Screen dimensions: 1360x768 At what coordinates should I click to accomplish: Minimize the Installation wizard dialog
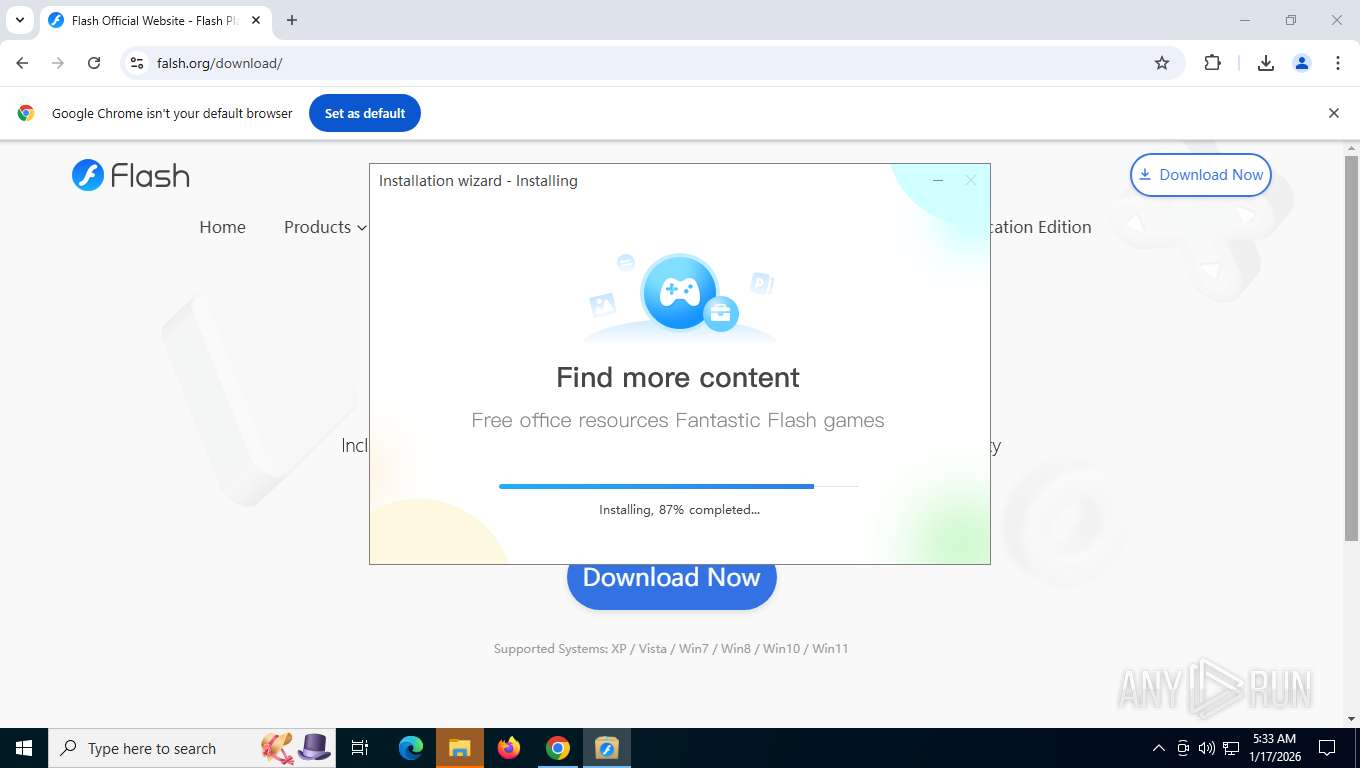(938, 181)
